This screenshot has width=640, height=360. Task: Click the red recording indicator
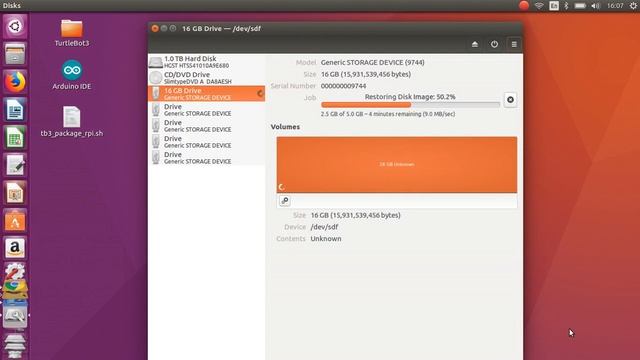[x=524, y=5]
